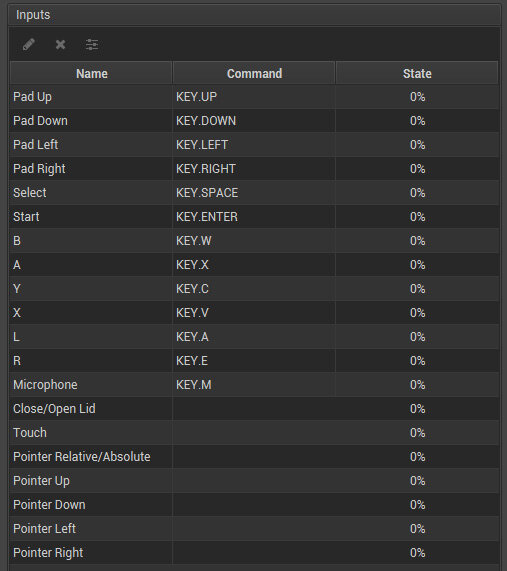Viewport: 507px width, 571px height.
Task: Select the Microphone input row
Action: pos(254,385)
